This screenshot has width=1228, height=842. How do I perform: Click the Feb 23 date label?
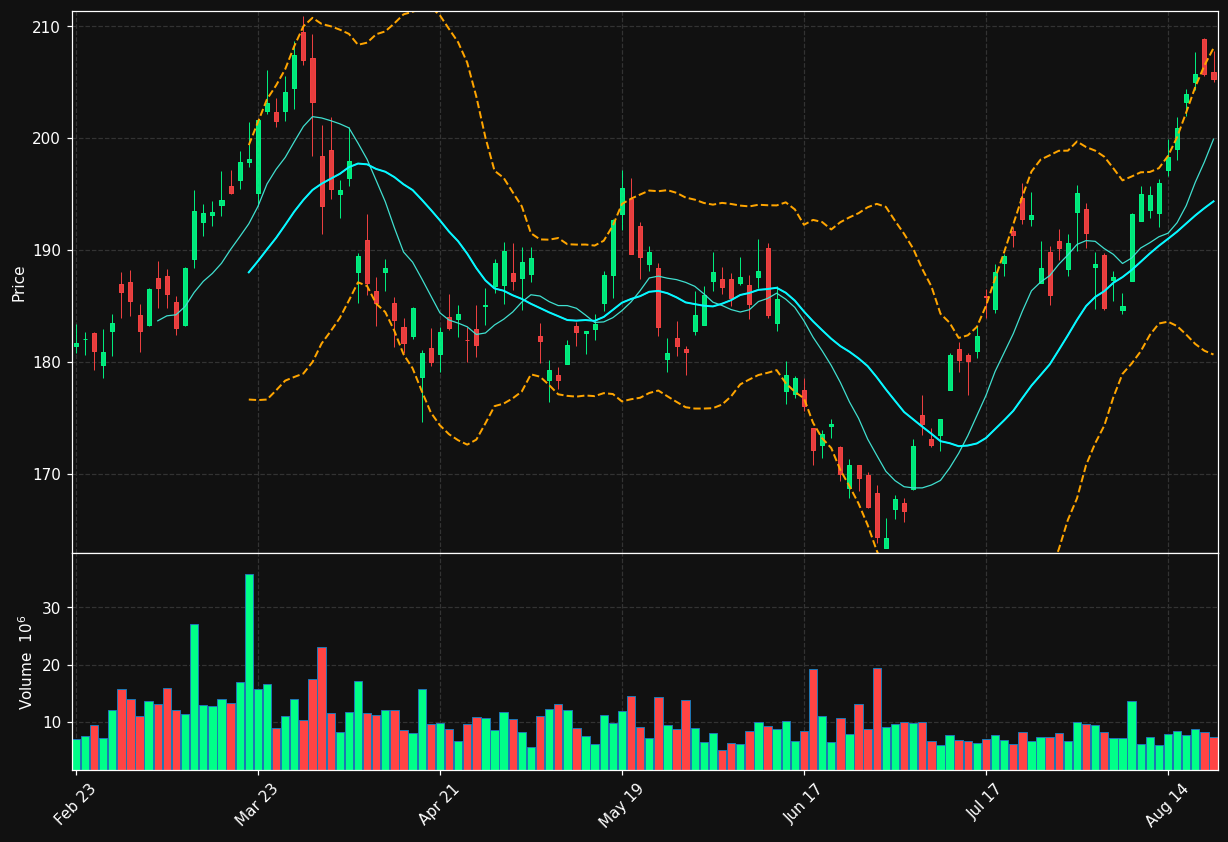coord(75,804)
